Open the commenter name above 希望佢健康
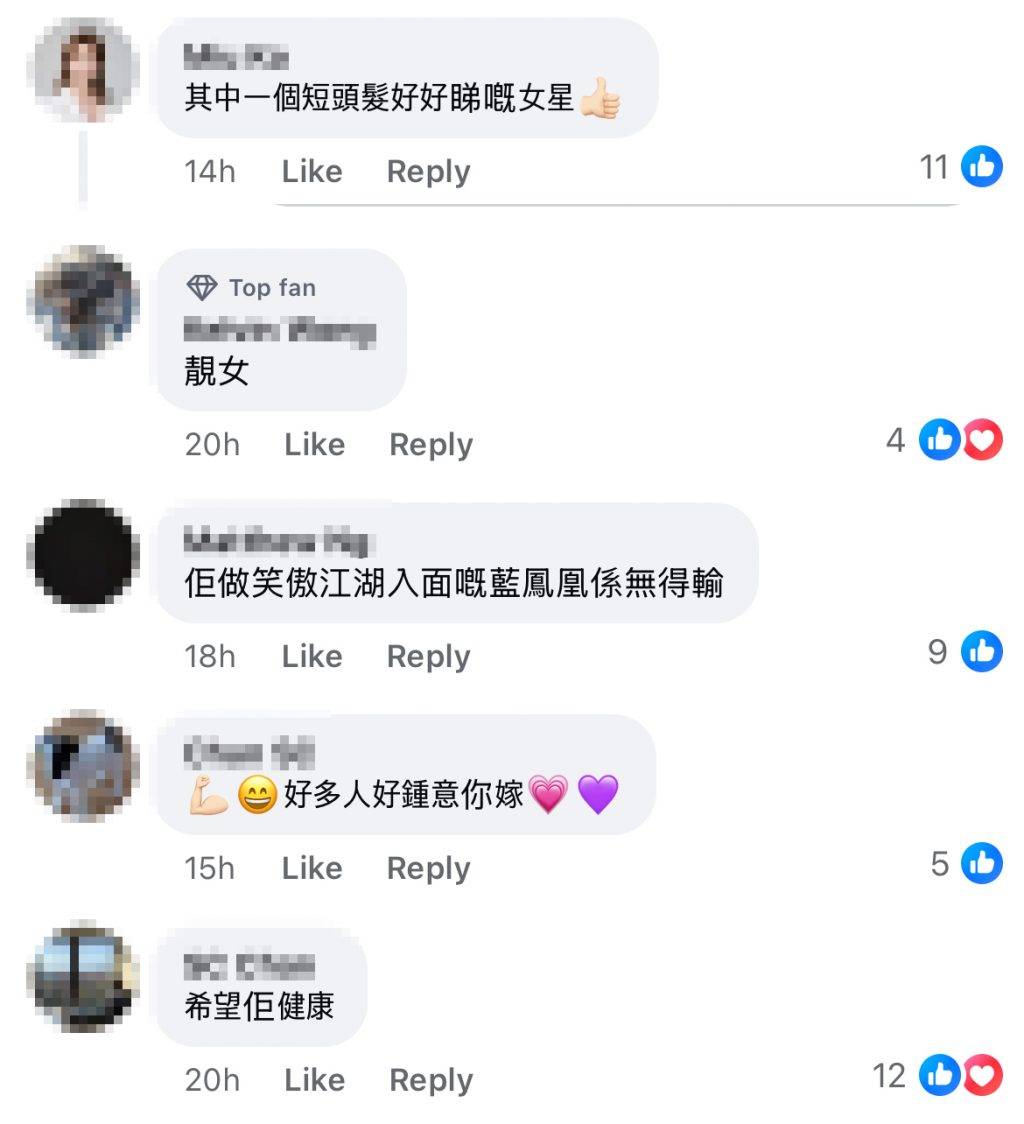This screenshot has width=1024, height=1124. click(249, 966)
